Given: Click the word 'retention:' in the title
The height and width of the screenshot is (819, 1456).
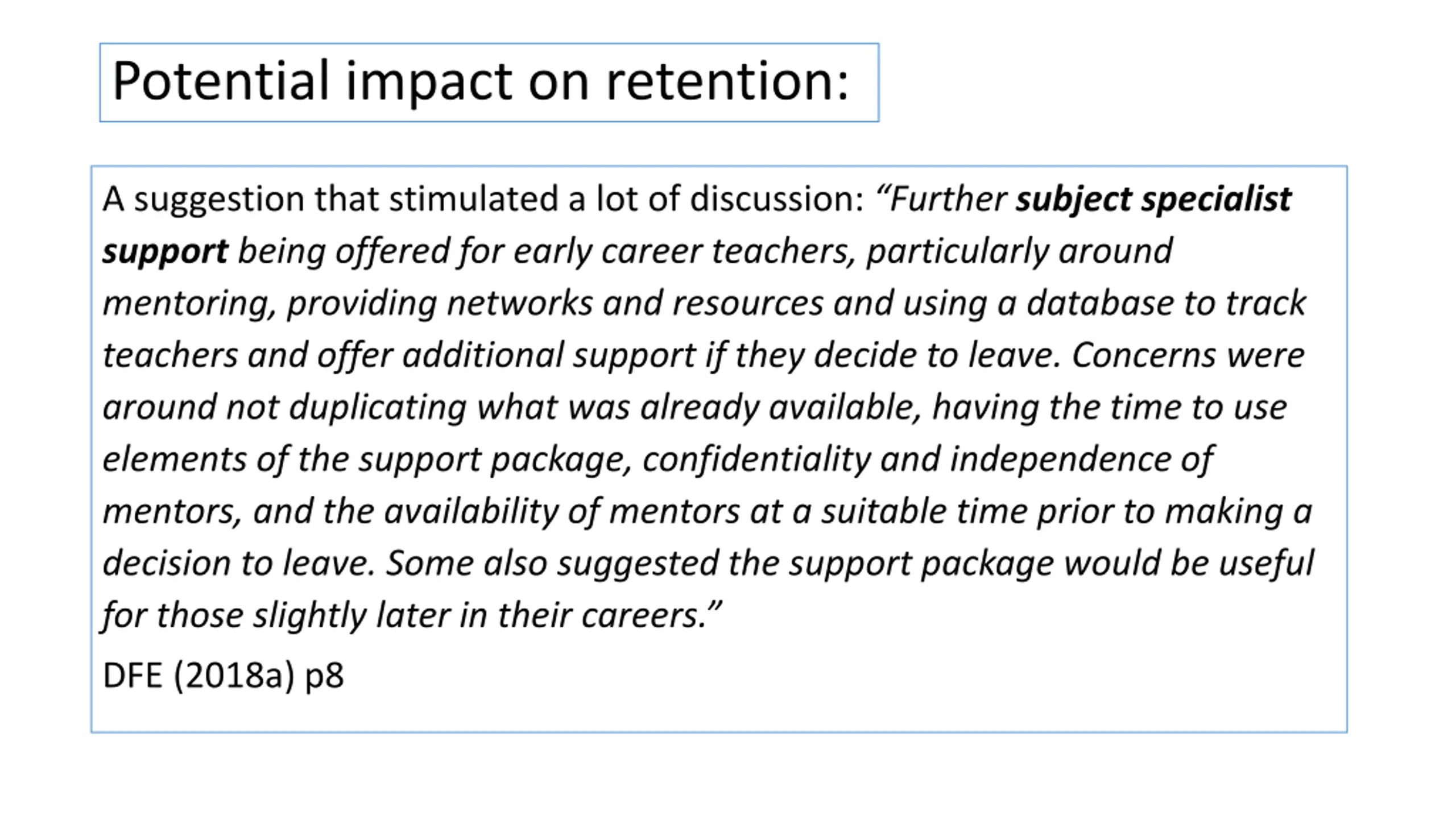Looking at the screenshot, I should [727, 82].
